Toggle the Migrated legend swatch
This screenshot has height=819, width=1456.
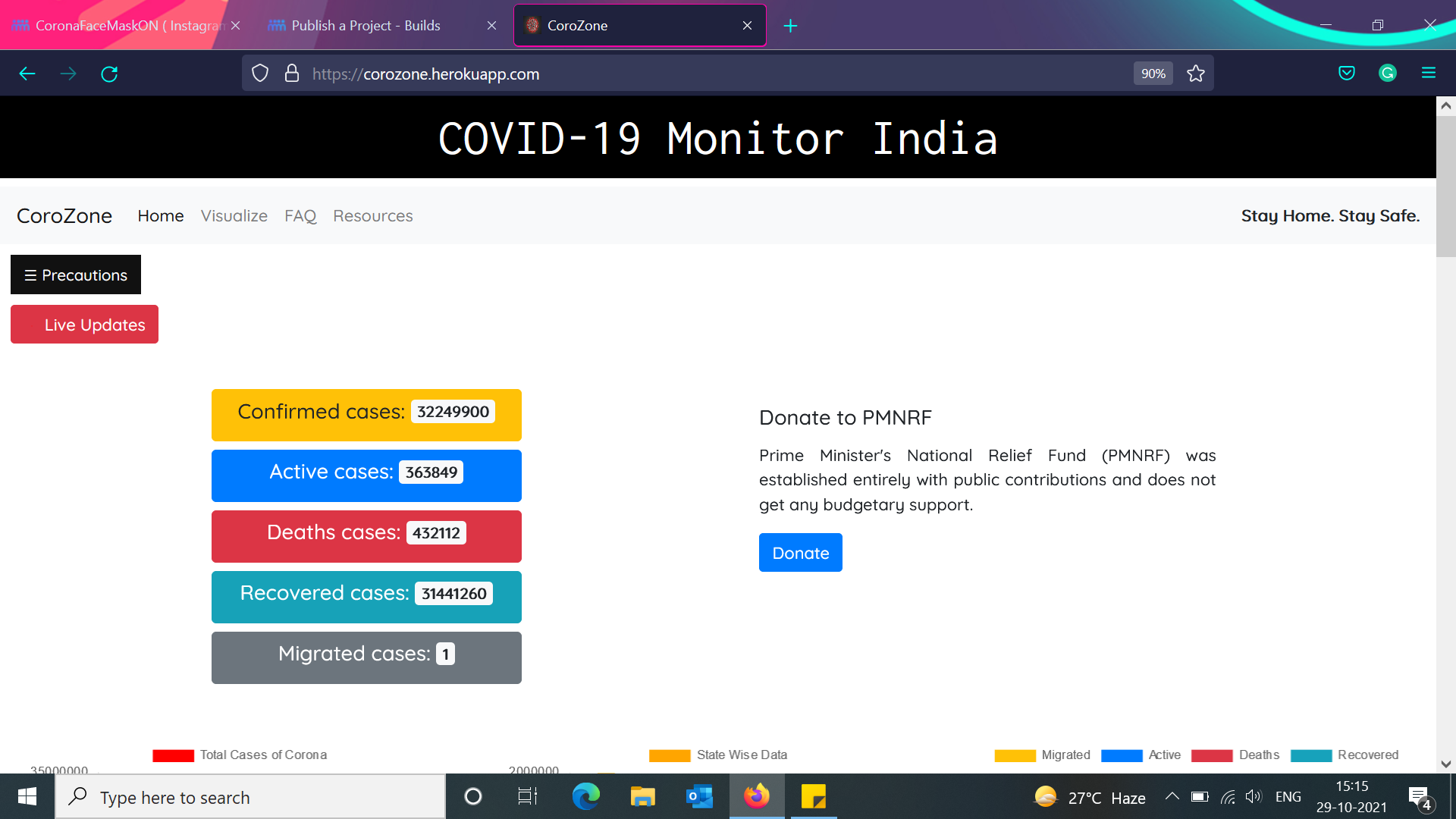pos(1015,755)
